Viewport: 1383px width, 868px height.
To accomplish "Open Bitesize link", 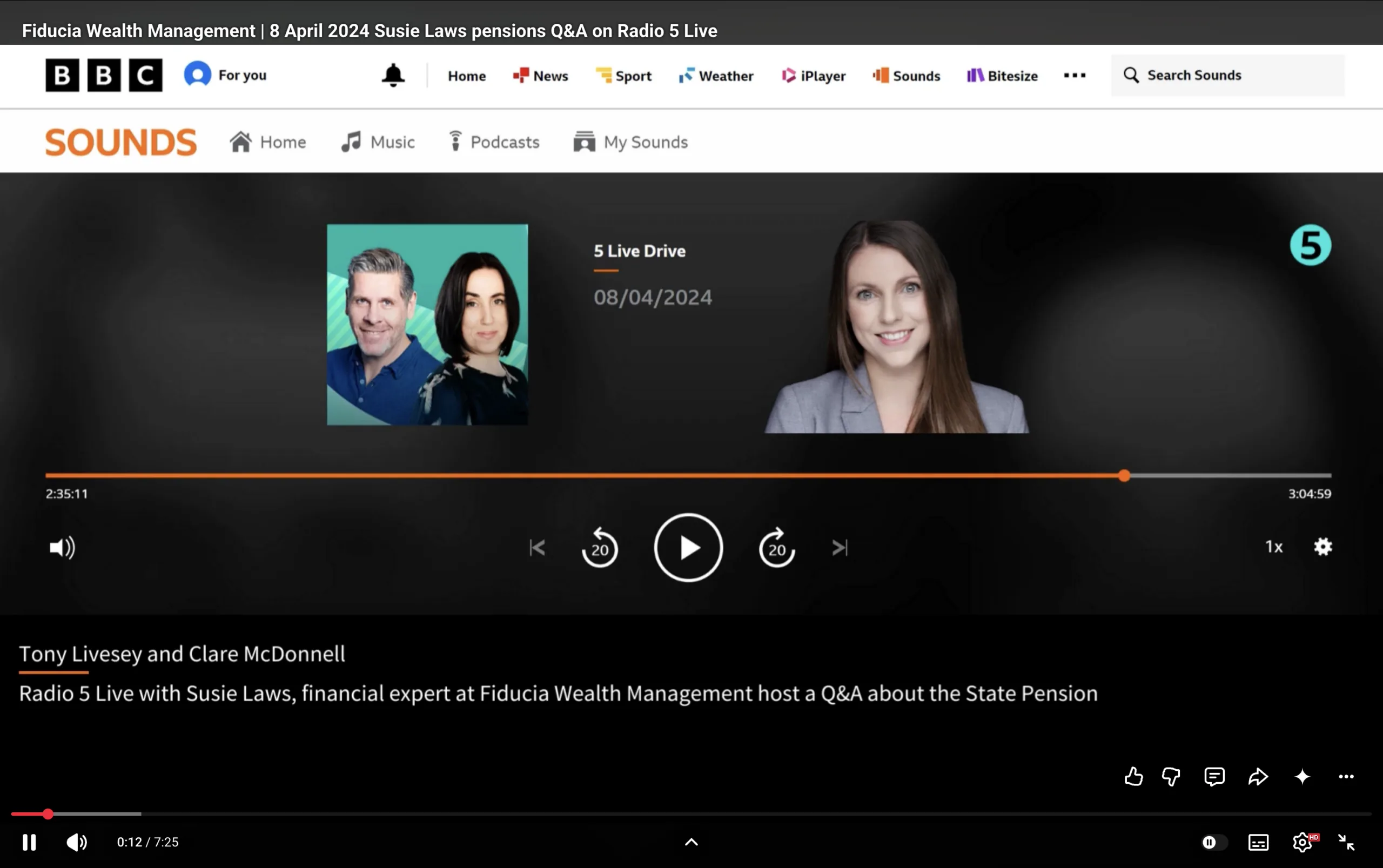I will click(1002, 76).
